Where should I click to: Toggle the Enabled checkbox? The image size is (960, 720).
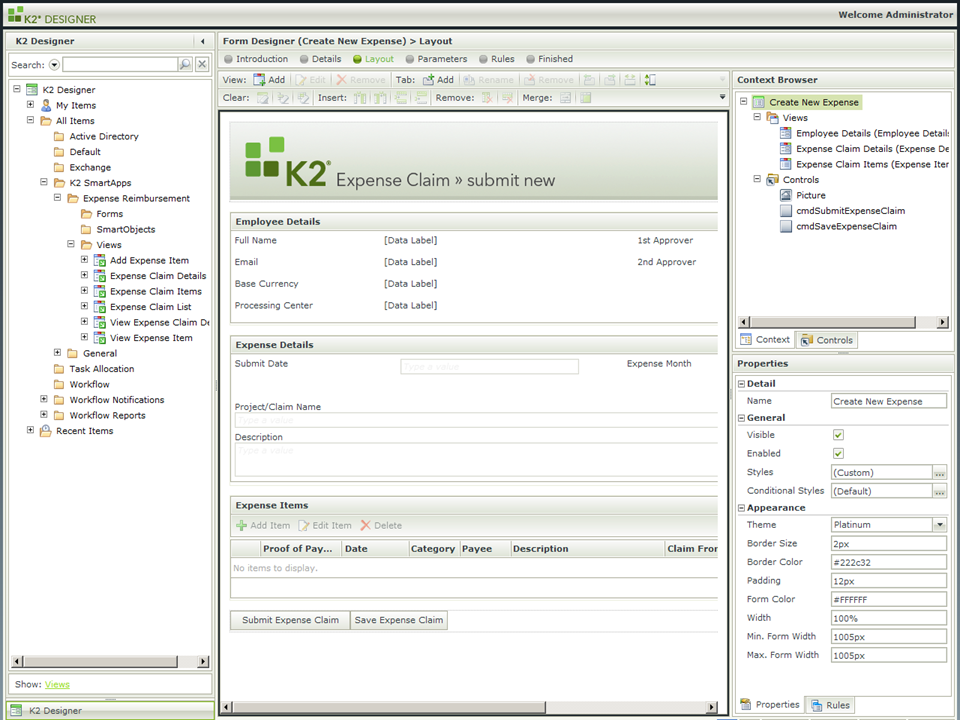tap(838, 454)
